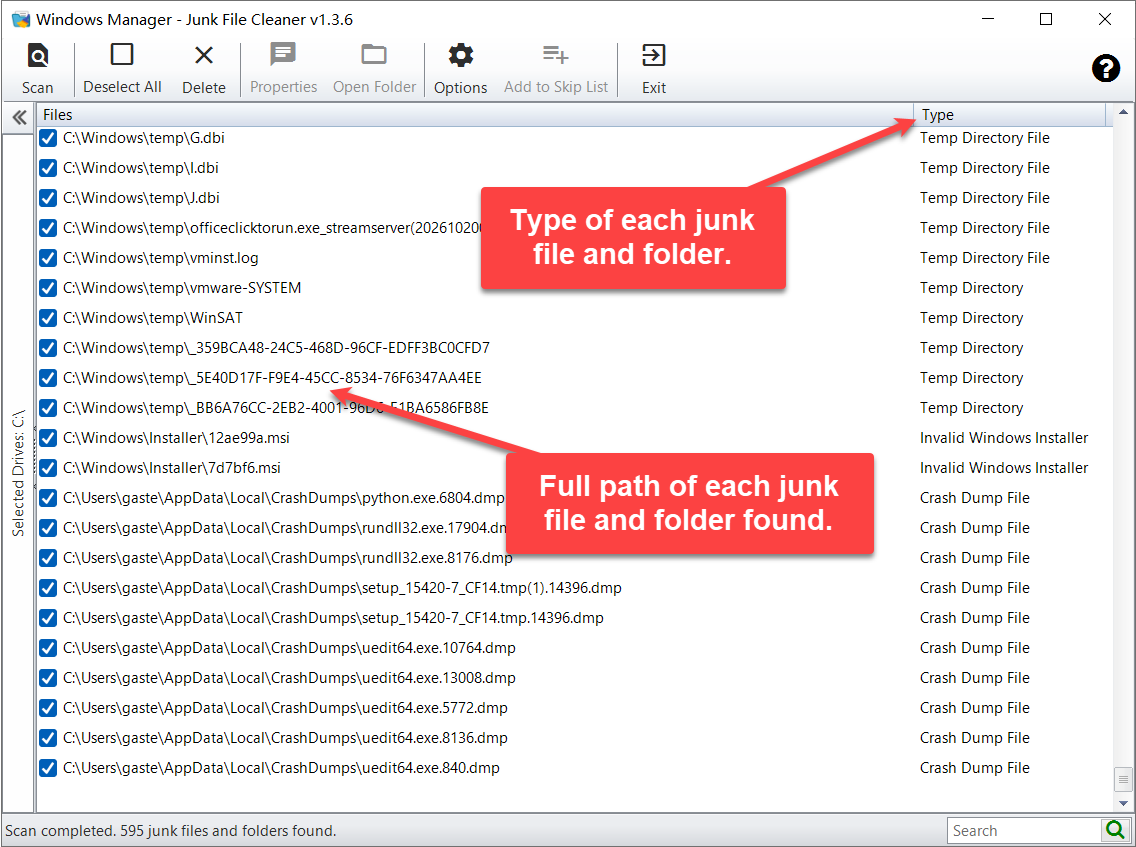Click Temp Directory type of WinSAT row
1136x847 pixels.
971,318
